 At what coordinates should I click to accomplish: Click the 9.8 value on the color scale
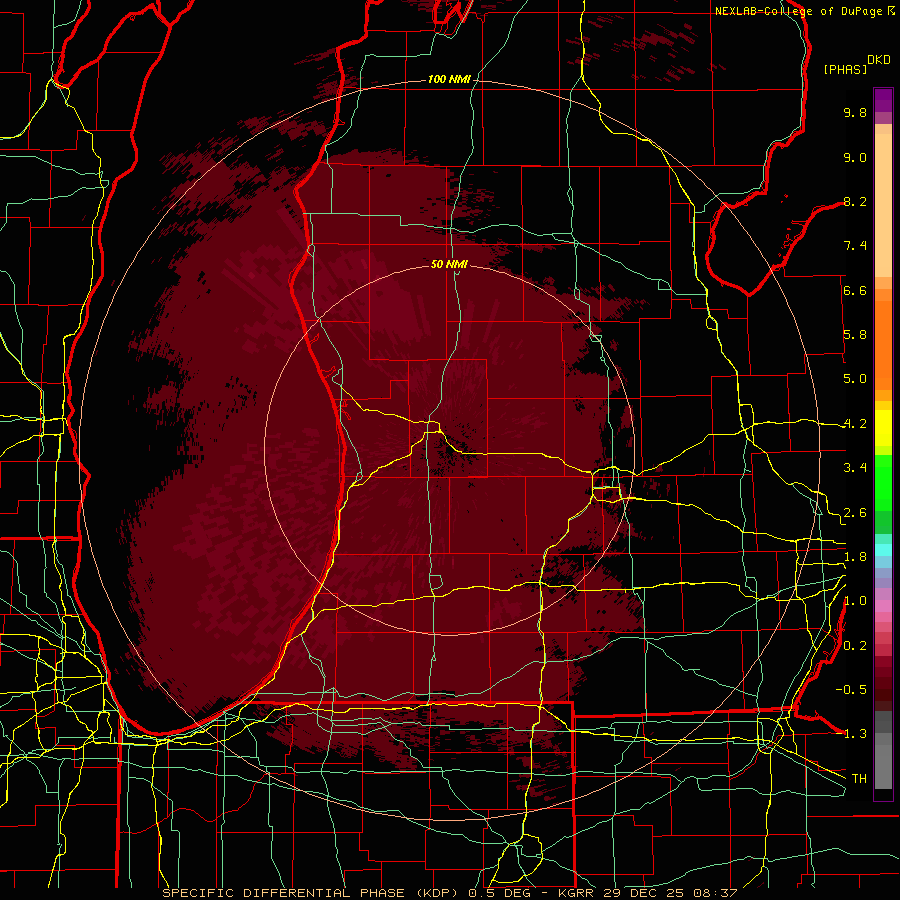(855, 113)
